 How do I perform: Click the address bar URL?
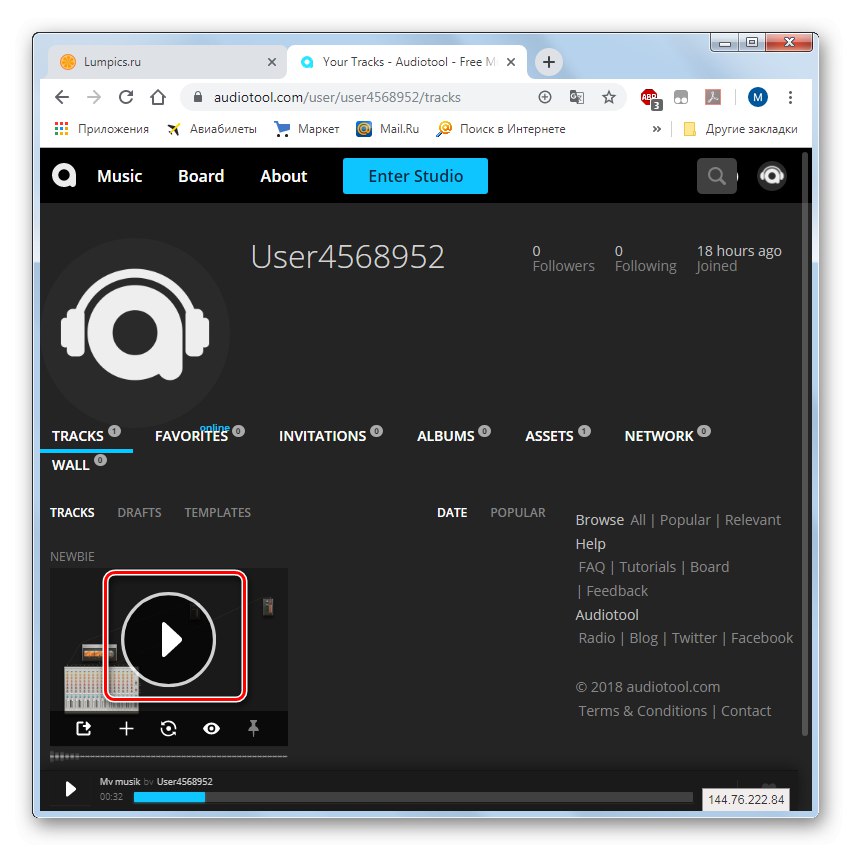(x=337, y=97)
